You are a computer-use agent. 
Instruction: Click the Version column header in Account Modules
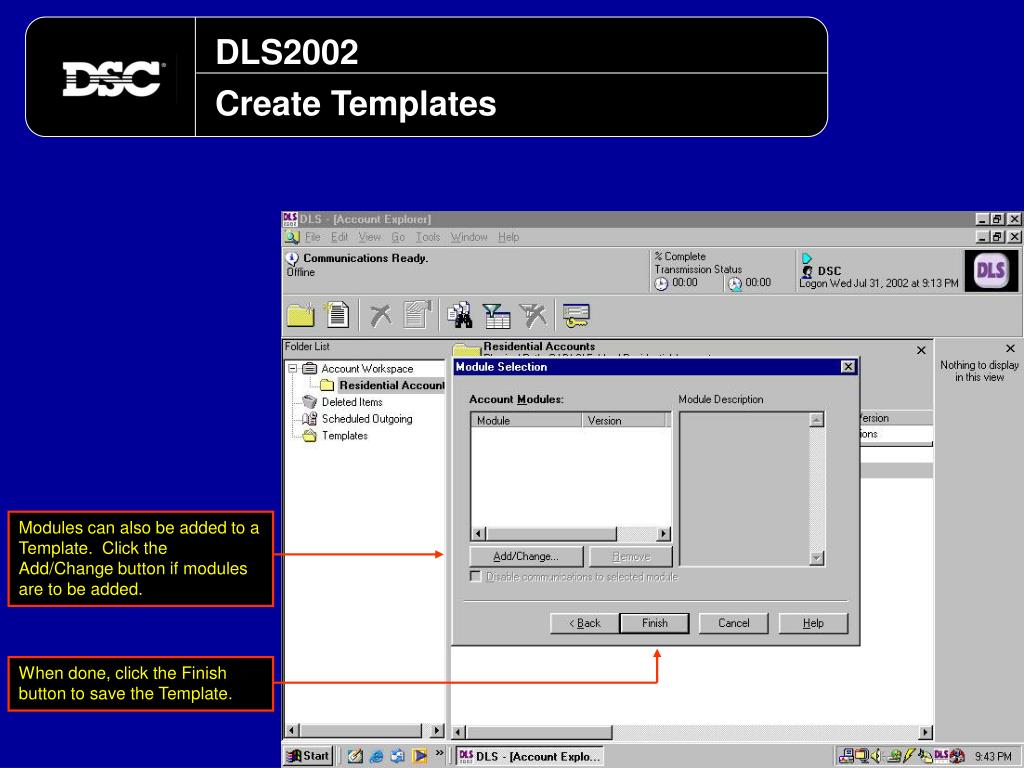pyautogui.click(x=623, y=421)
